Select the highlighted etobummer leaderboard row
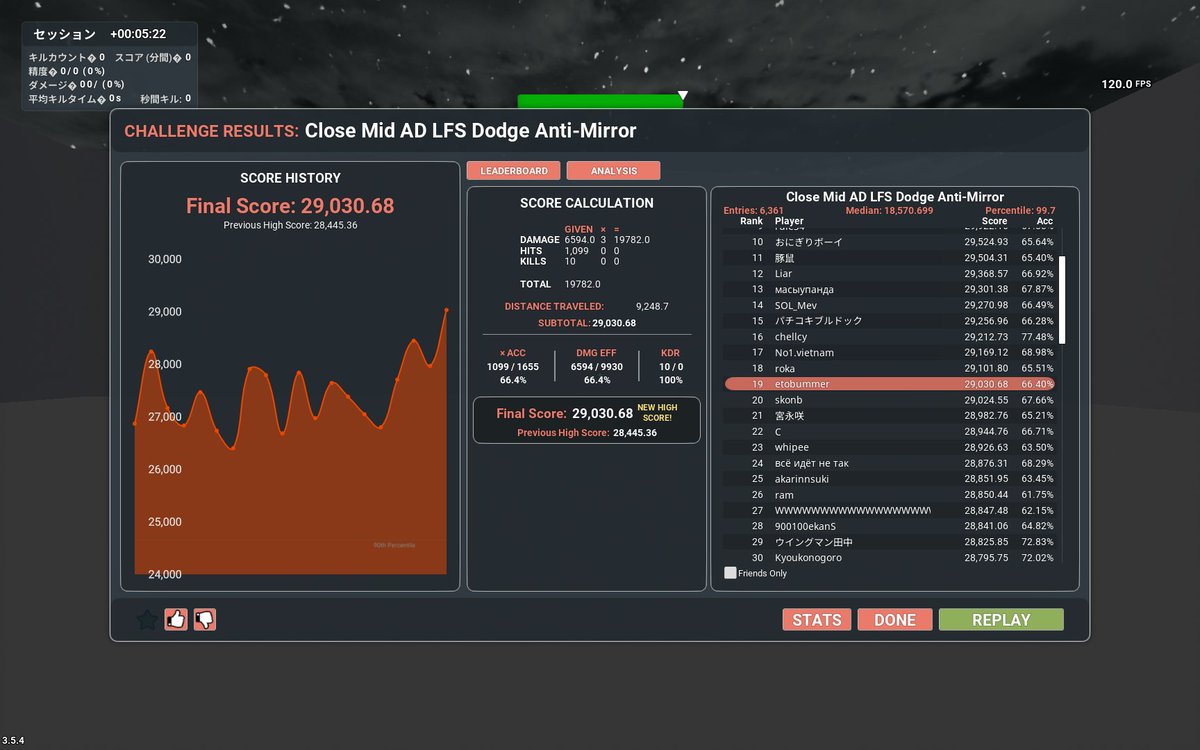This screenshot has width=1200, height=750. point(890,384)
